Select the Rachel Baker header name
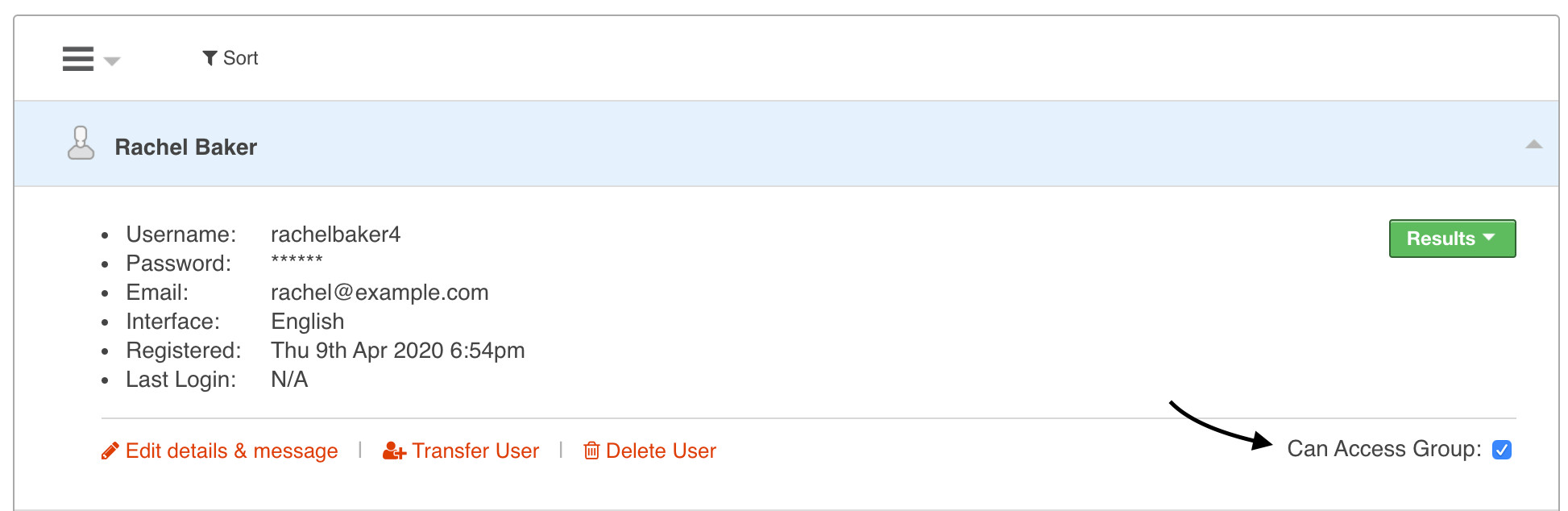 click(186, 147)
